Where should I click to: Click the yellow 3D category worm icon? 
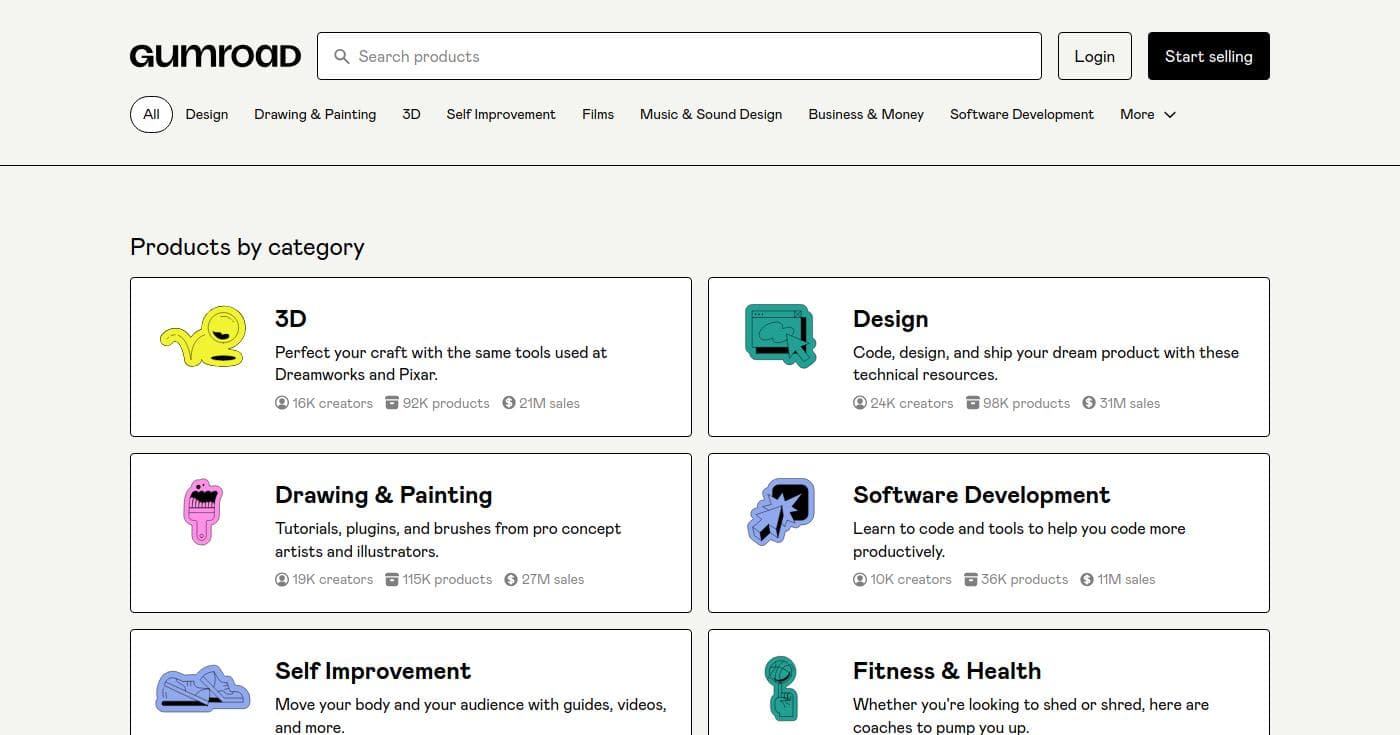point(202,336)
